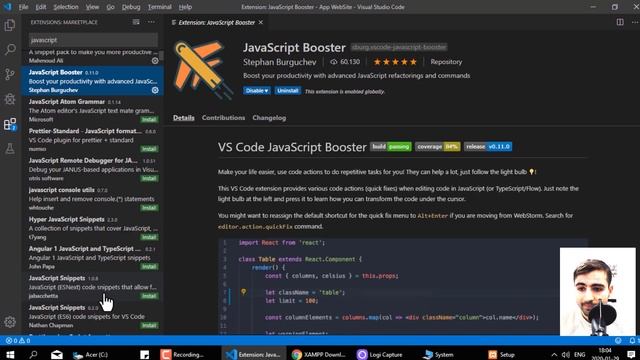Click the coverage badge
The image size is (640, 360).
click(438, 147)
